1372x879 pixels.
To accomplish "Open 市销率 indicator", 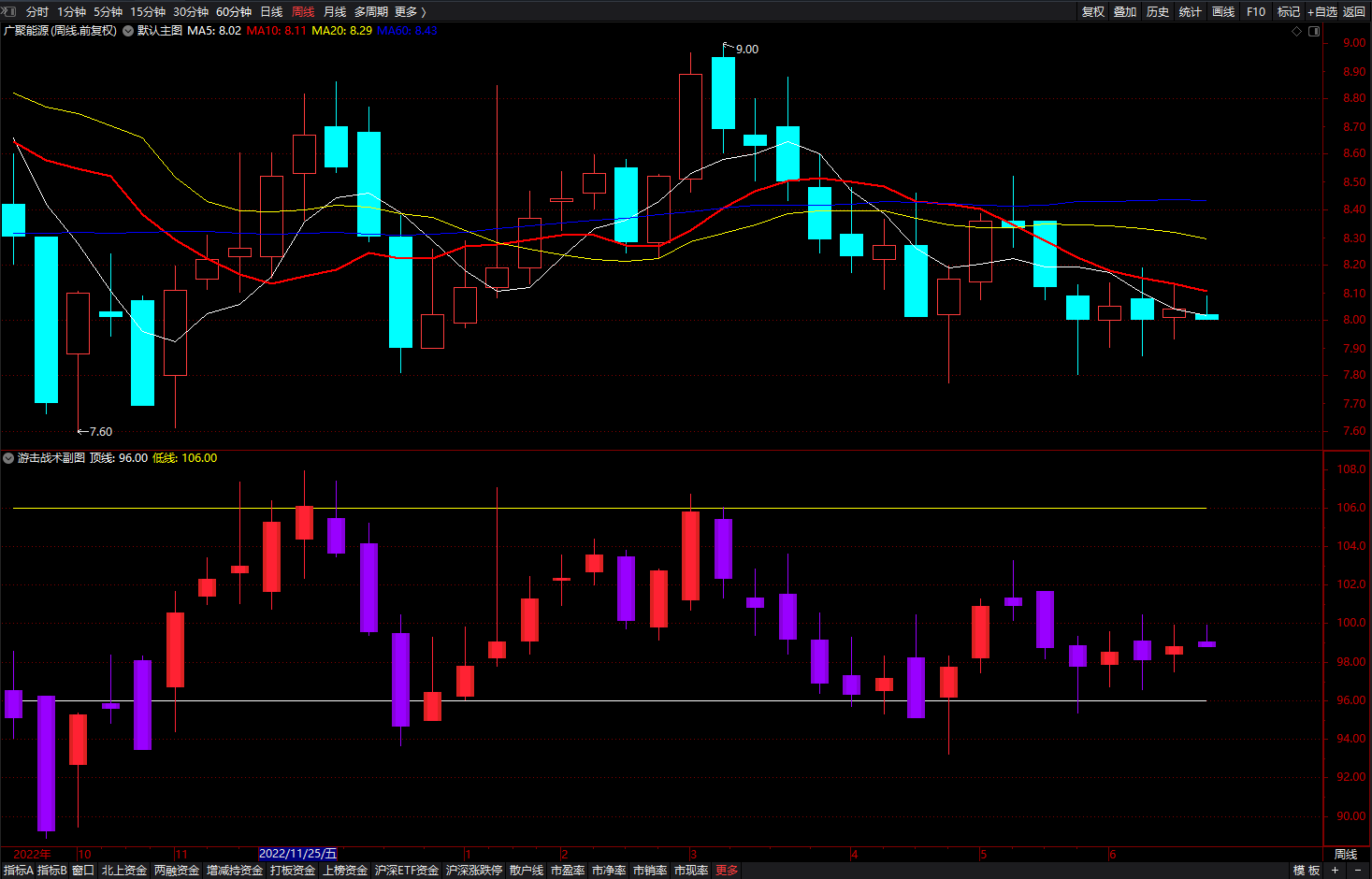I will (650, 871).
